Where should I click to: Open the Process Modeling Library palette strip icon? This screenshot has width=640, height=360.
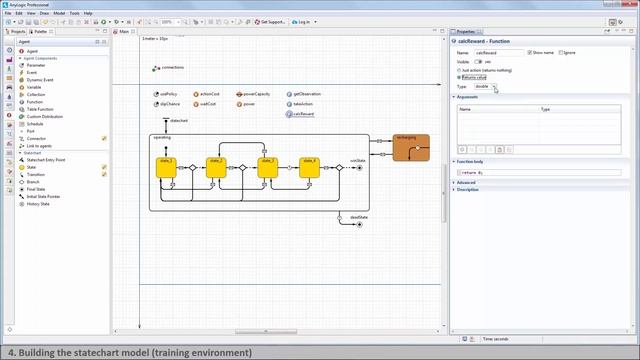pos(9,50)
